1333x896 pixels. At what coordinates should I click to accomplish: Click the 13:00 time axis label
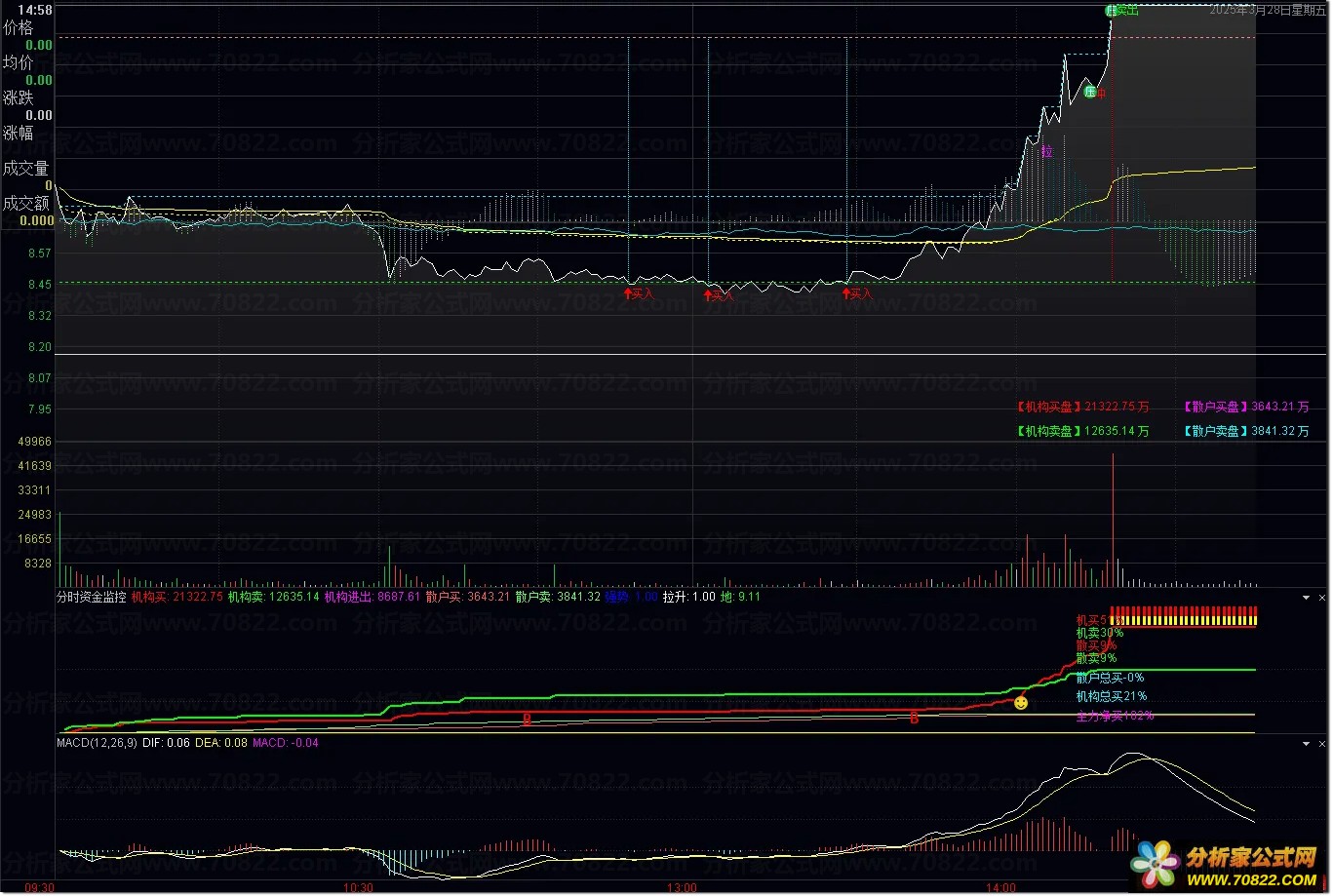682,888
